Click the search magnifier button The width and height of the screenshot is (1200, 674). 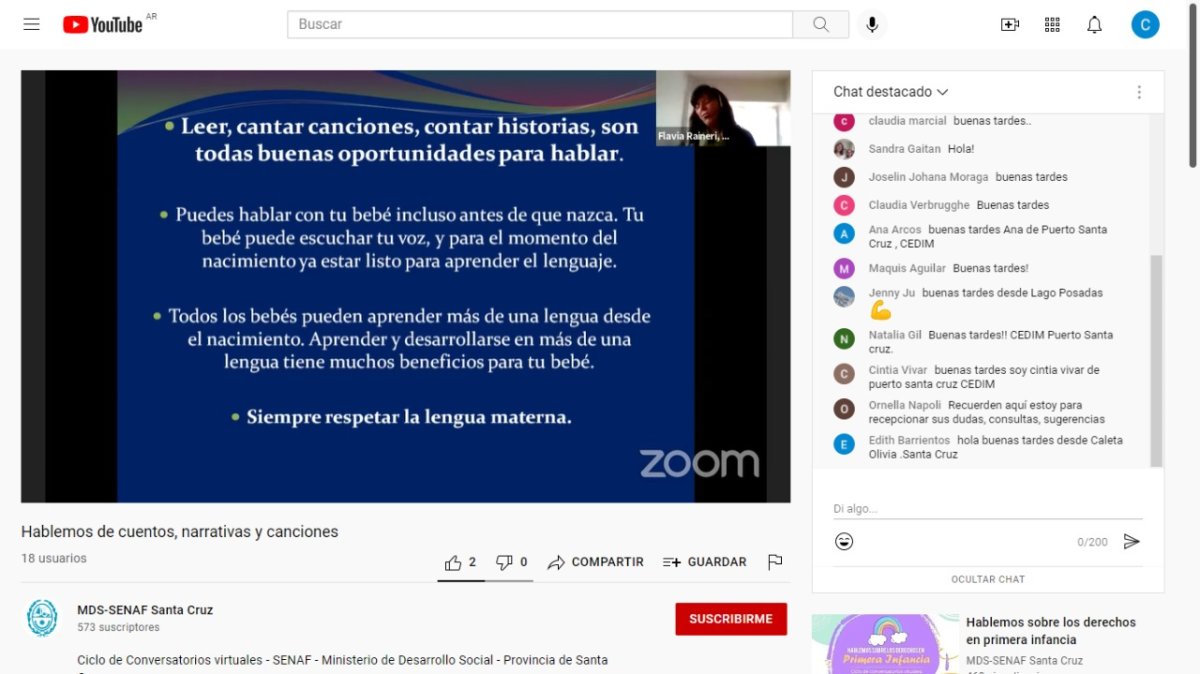821,24
